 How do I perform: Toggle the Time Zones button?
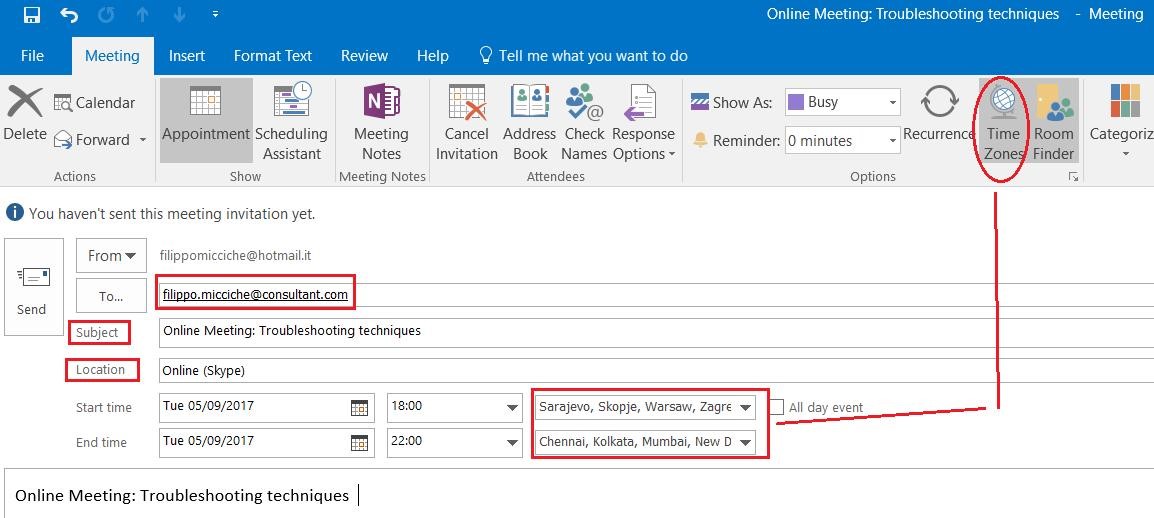coord(1002,122)
